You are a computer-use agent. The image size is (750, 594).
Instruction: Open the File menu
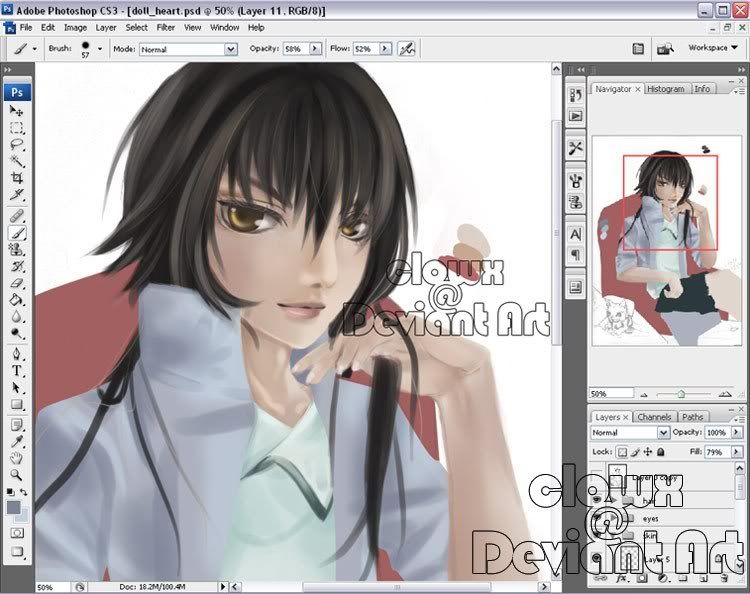(x=26, y=28)
